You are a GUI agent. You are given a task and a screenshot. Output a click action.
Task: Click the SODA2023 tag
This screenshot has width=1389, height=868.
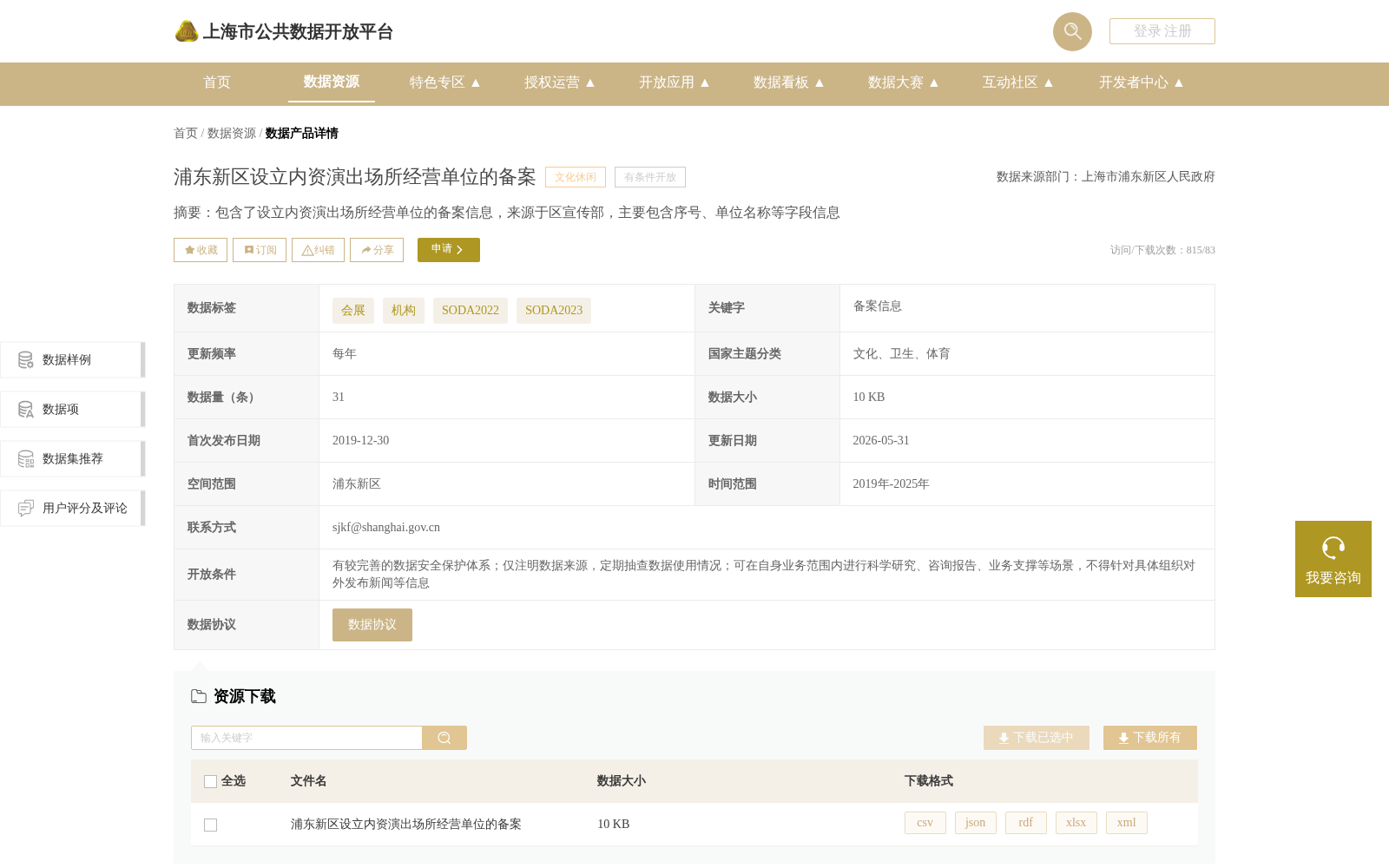click(554, 311)
